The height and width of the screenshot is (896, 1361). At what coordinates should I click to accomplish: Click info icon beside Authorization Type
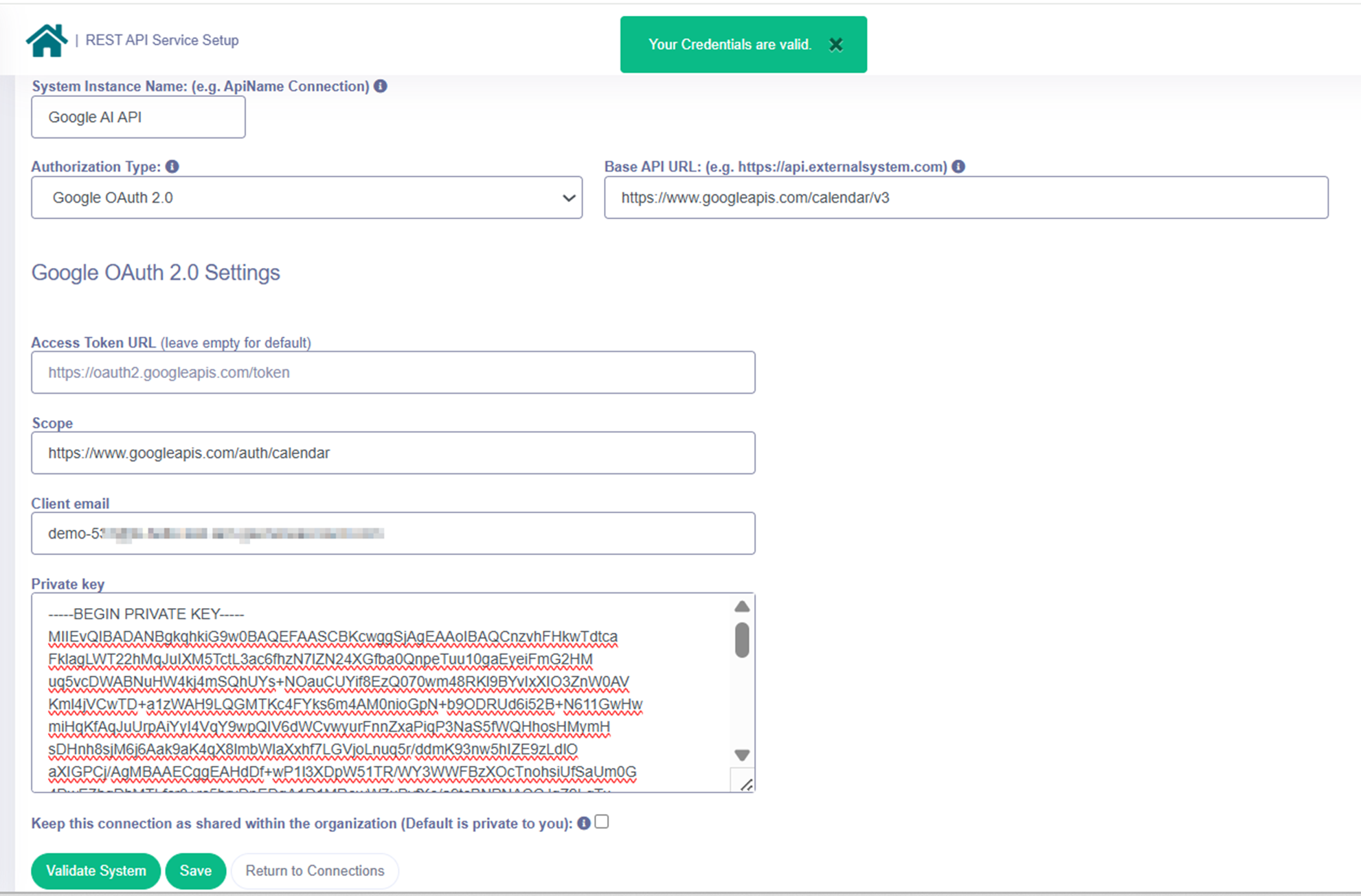[x=172, y=167]
